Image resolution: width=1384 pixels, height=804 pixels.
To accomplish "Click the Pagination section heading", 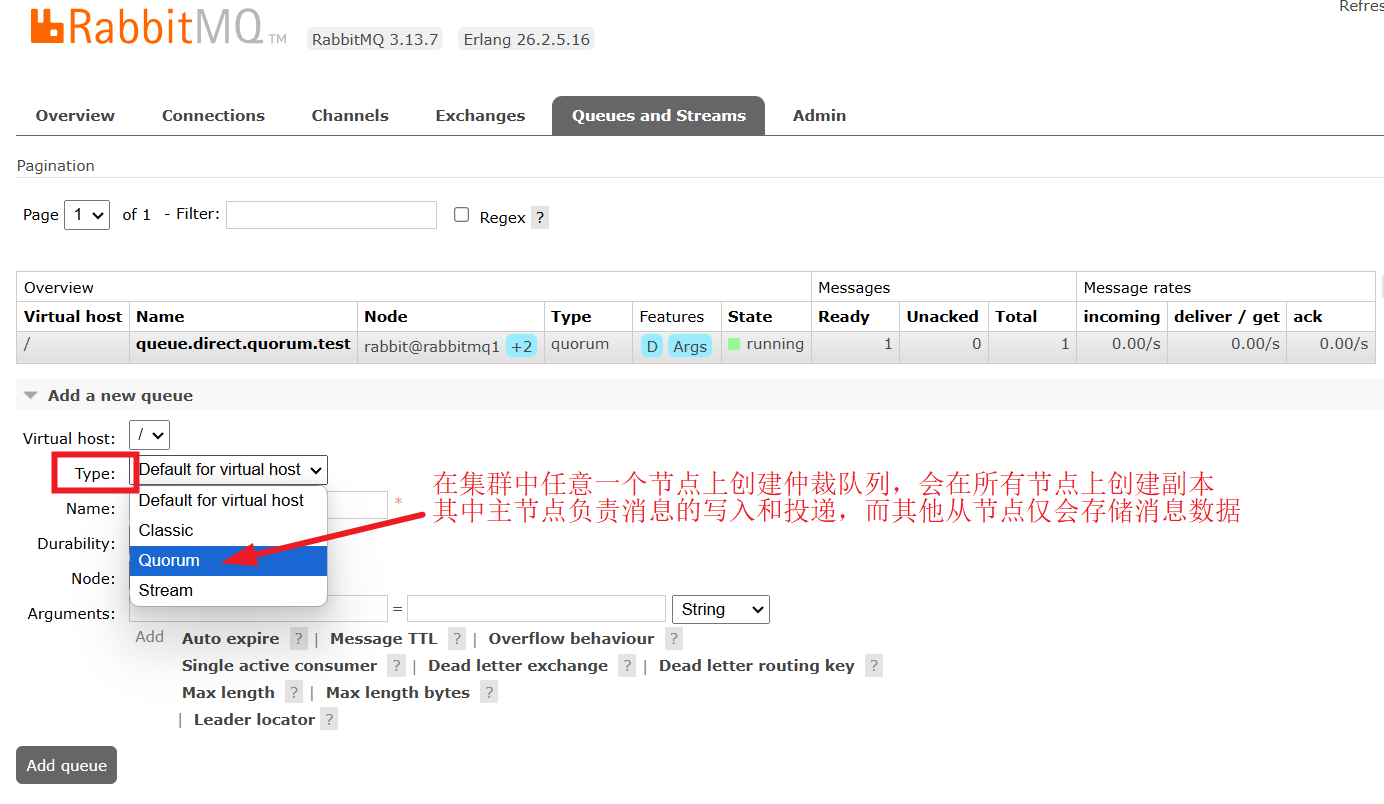I will pos(56,166).
